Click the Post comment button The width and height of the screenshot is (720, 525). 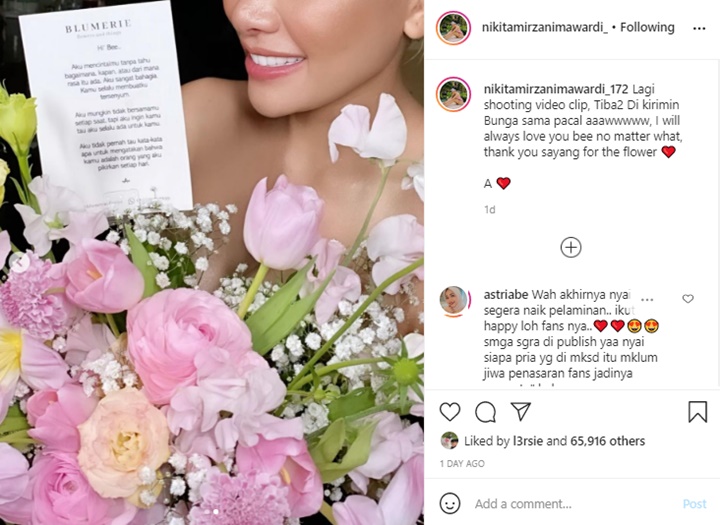(x=694, y=504)
